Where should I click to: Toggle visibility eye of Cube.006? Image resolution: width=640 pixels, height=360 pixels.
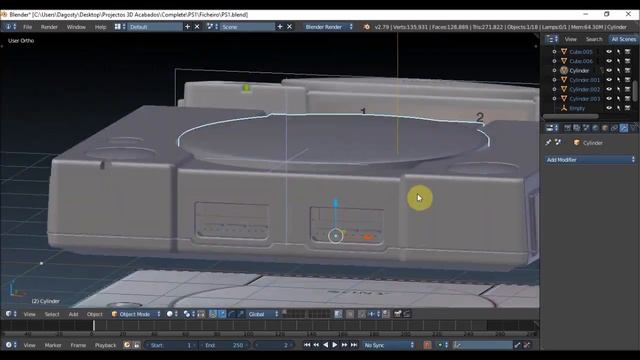click(x=609, y=61)
